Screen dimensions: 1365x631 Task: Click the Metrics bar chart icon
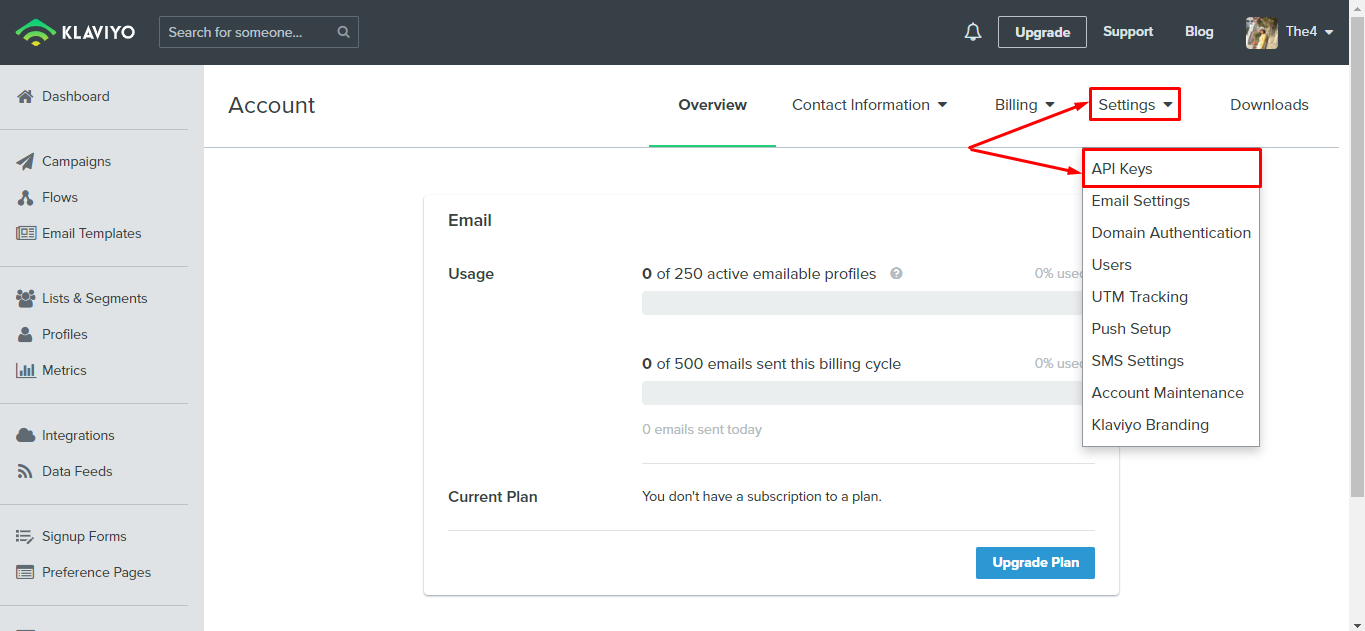pos(26,371)
